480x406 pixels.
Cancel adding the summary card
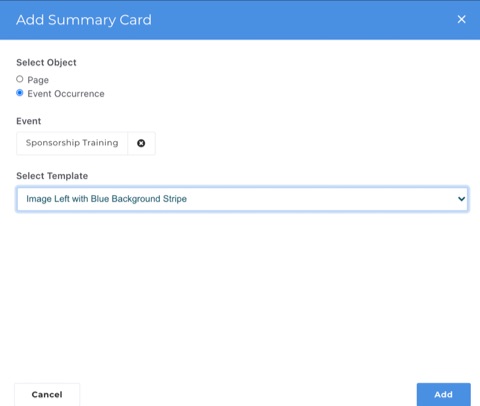click(47, 394)
